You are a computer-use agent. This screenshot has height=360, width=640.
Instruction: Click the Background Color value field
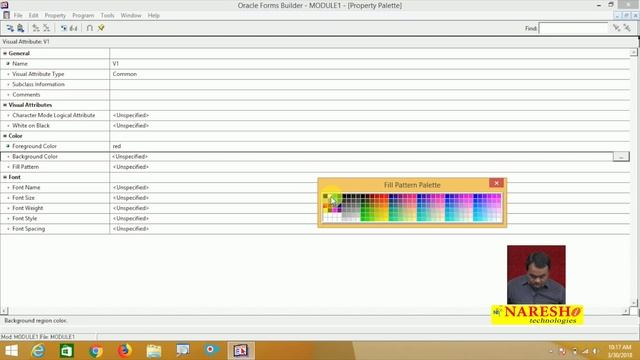(x=361, y=157)
